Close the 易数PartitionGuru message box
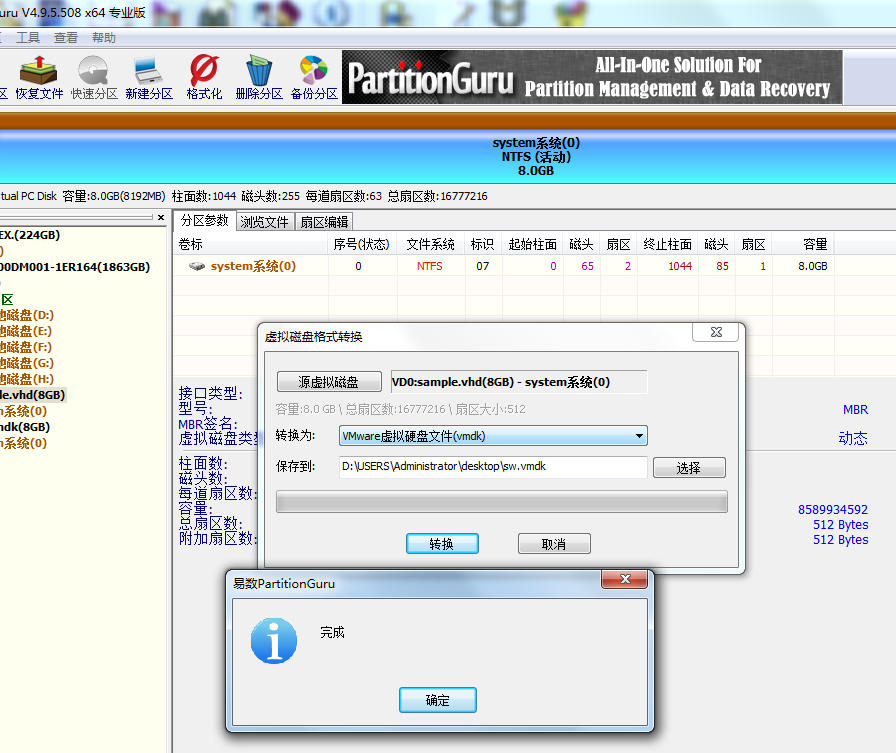896x753 pixels. [625, 579]
